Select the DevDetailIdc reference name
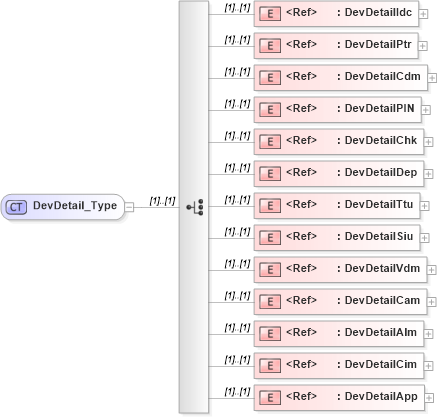The height and width of the screenshot is (417, 437). [378, 13]
